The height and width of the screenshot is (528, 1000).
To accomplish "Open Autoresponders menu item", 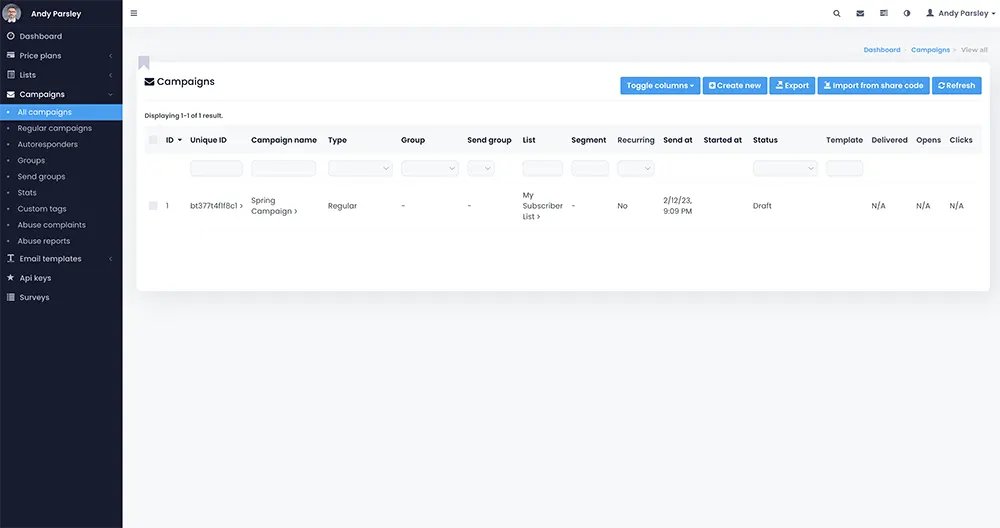I will (48, 144).
